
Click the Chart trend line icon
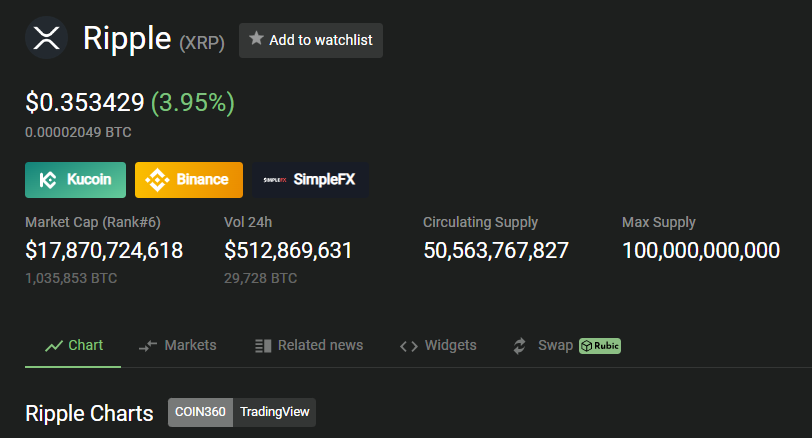tap(54, 346)
